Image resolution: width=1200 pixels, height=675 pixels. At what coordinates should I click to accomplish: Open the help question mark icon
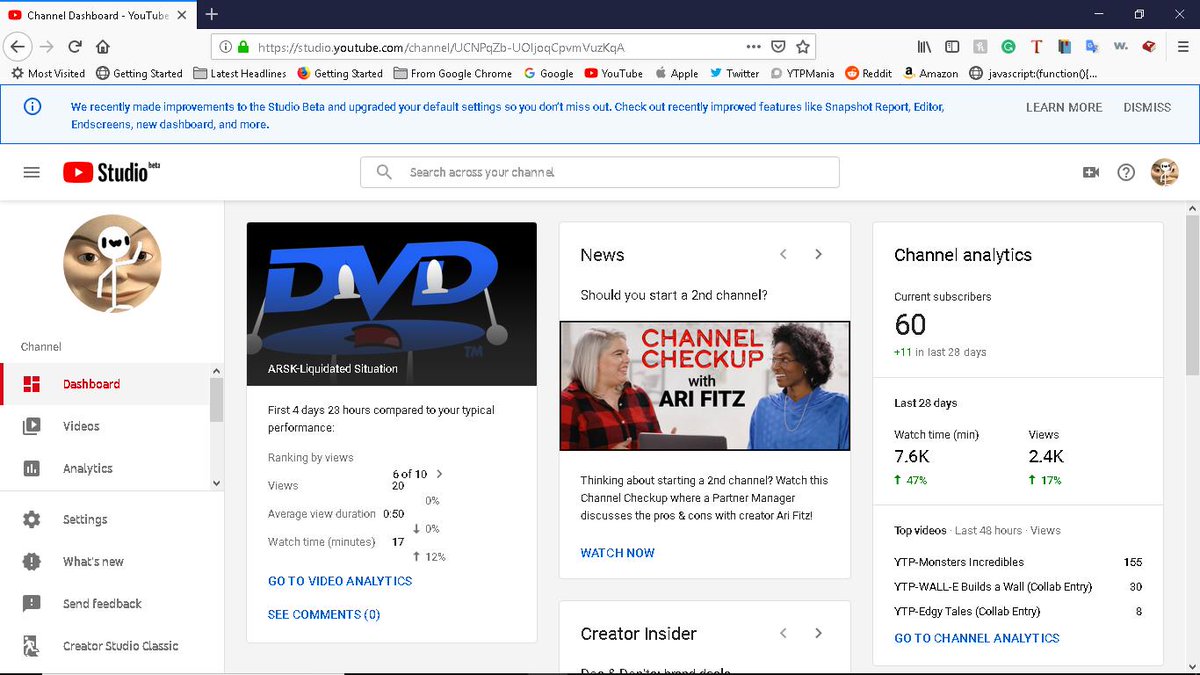pos(1126,172)
